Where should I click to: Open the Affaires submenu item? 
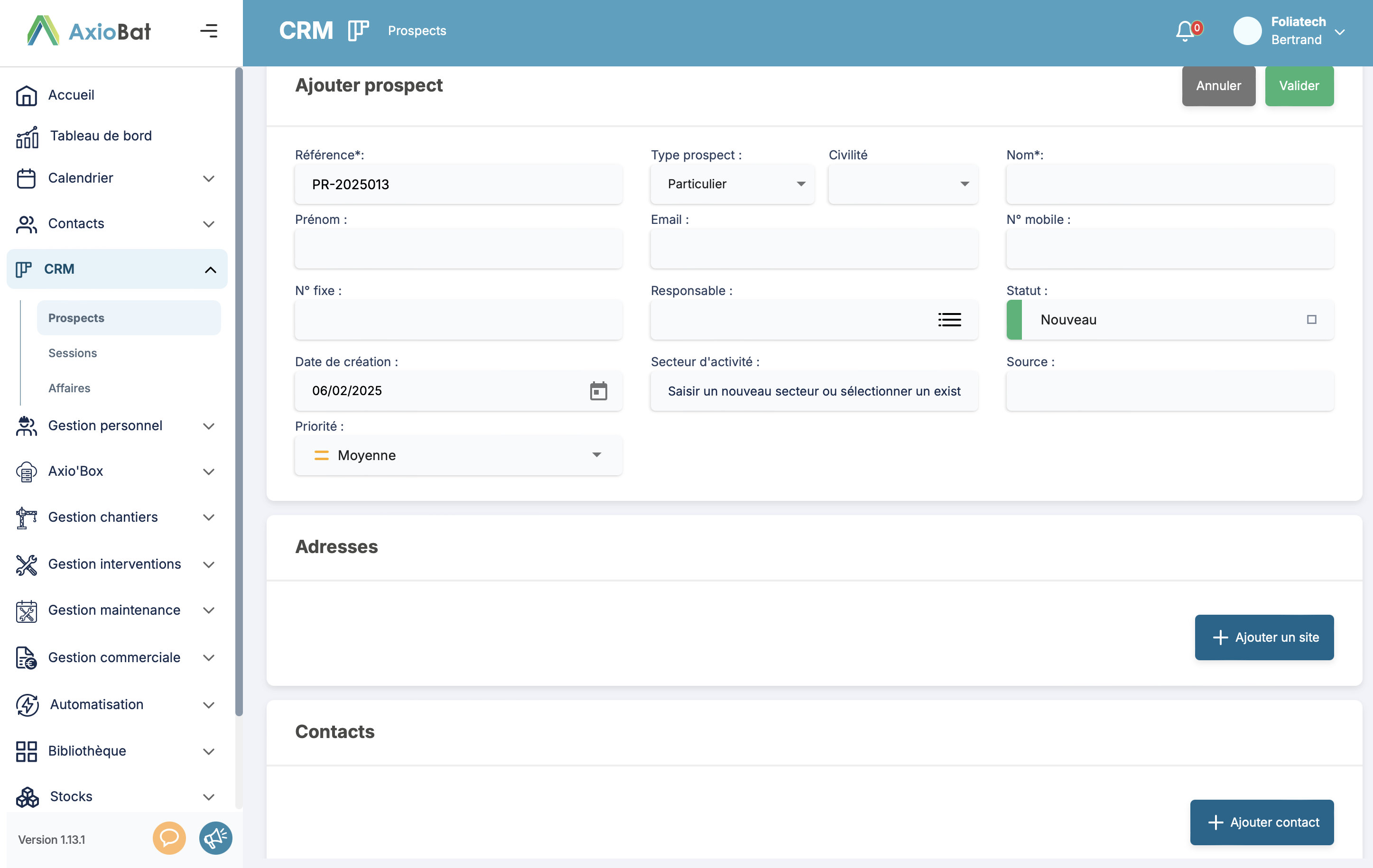coord(69,388)
